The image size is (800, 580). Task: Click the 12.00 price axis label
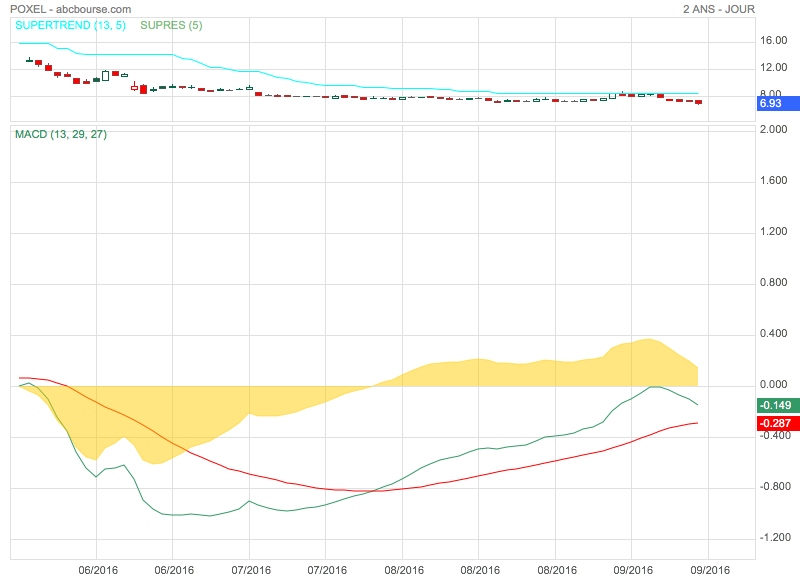(773, 67)
